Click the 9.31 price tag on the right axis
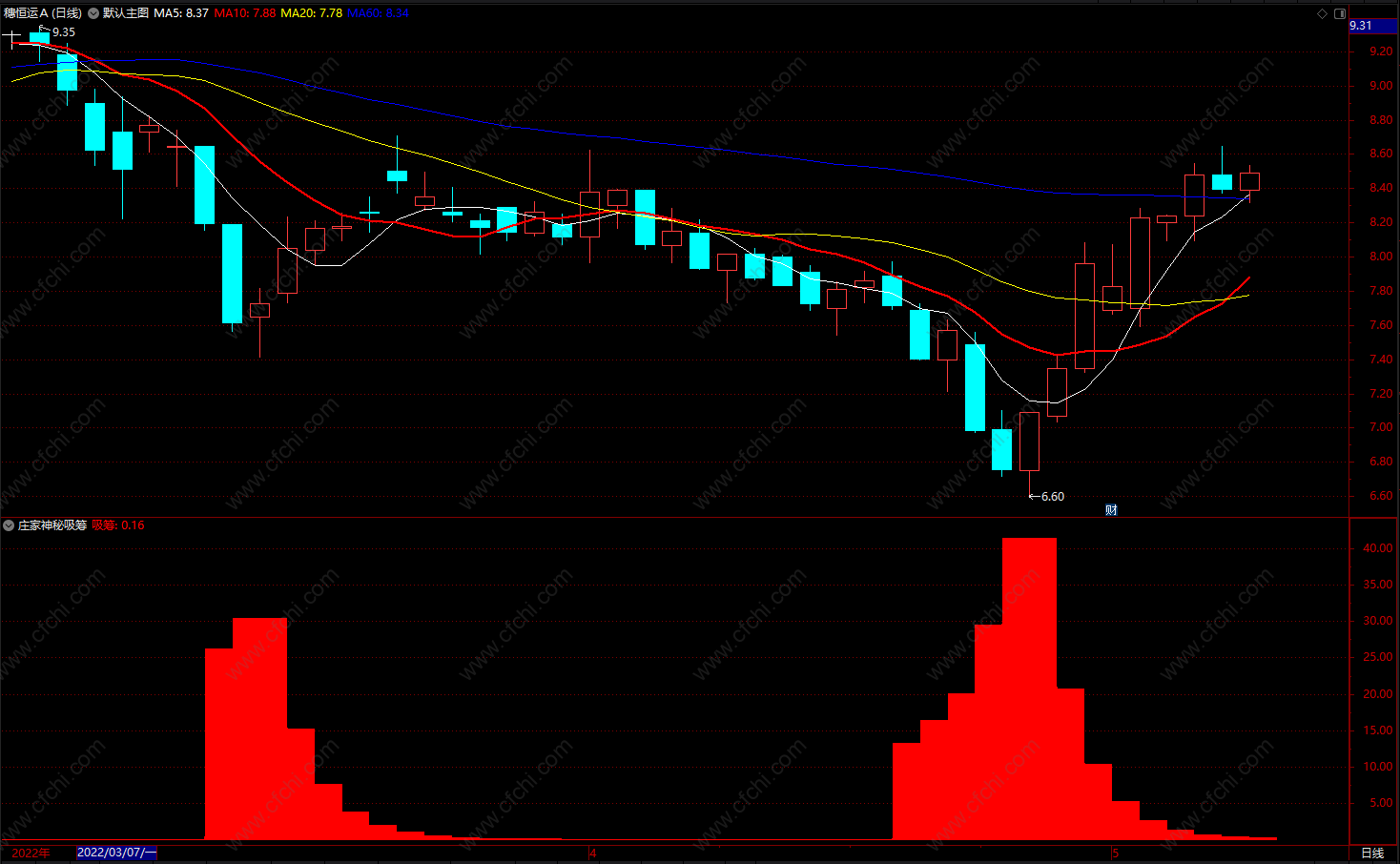The image size is (1400, 864). 1361,26
